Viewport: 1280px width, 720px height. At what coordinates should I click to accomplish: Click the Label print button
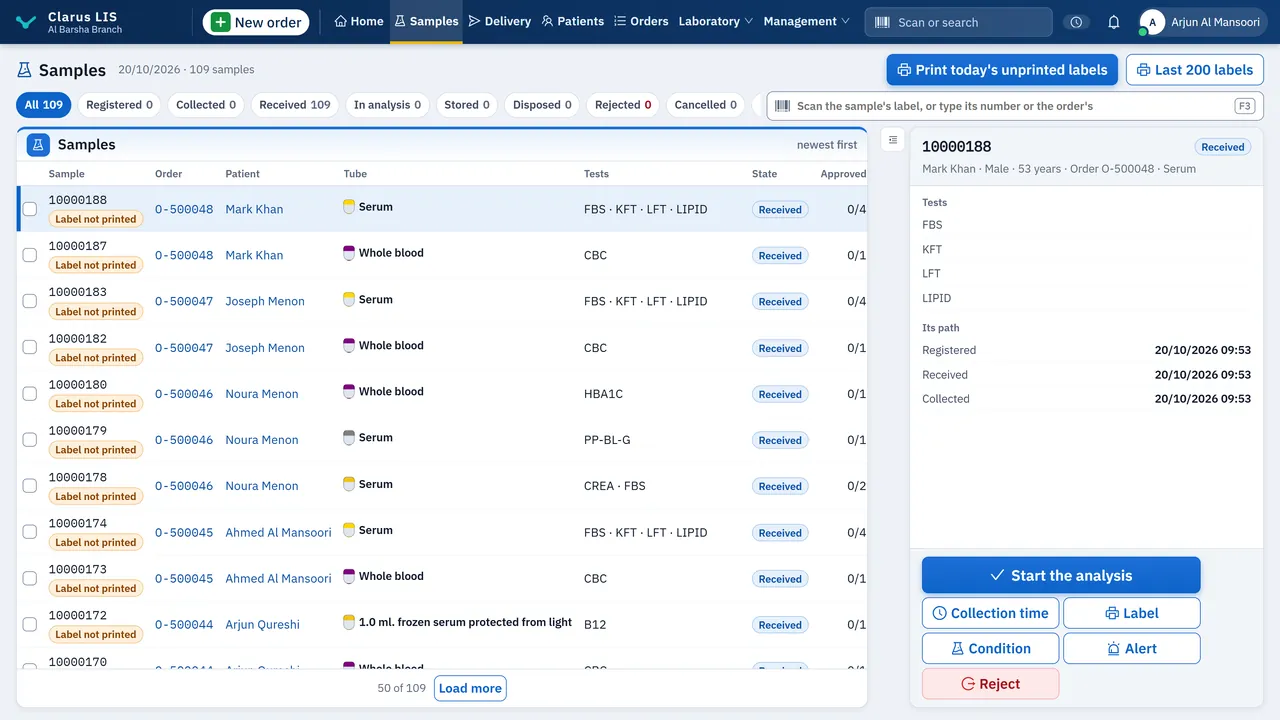[1132, 613]
